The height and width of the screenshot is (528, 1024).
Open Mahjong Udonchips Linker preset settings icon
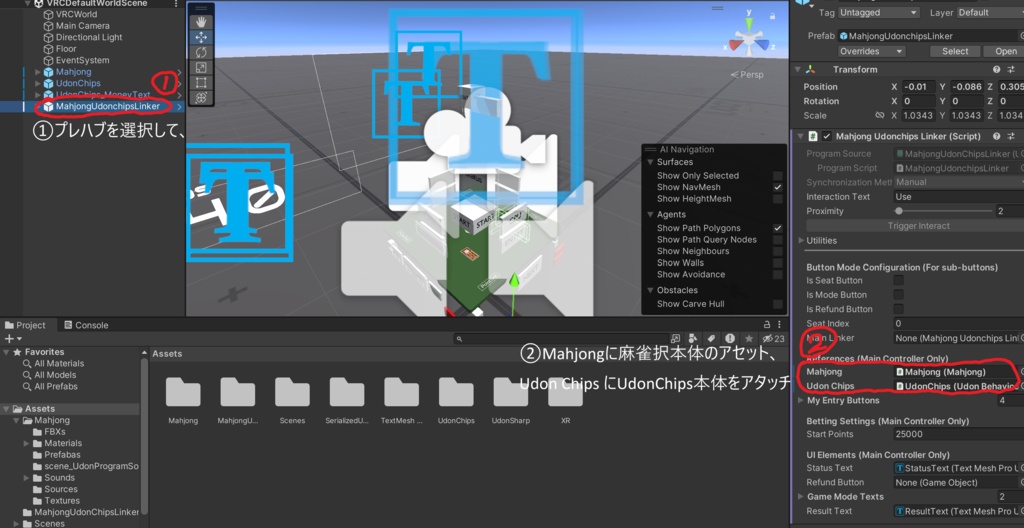point(1011,137)
